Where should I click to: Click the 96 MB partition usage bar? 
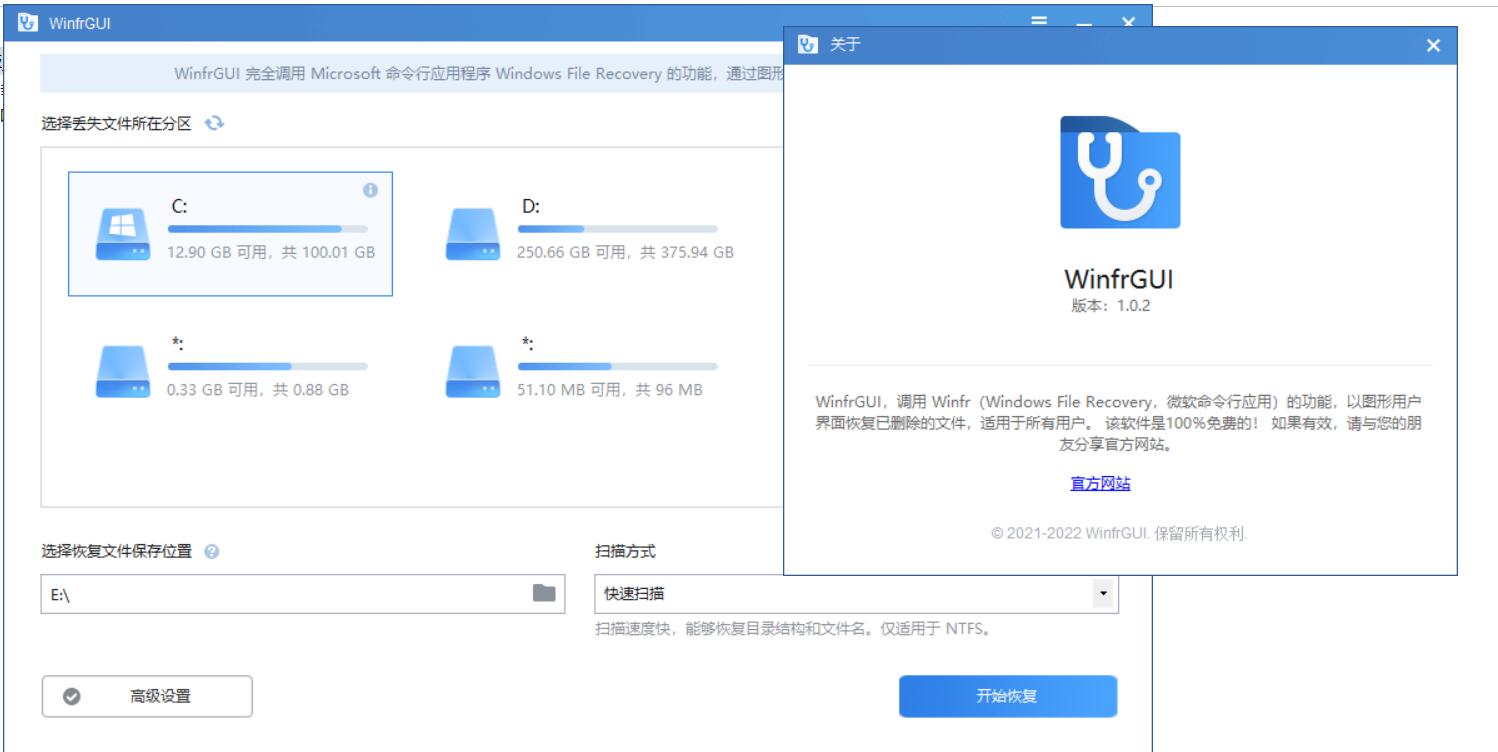617,366
